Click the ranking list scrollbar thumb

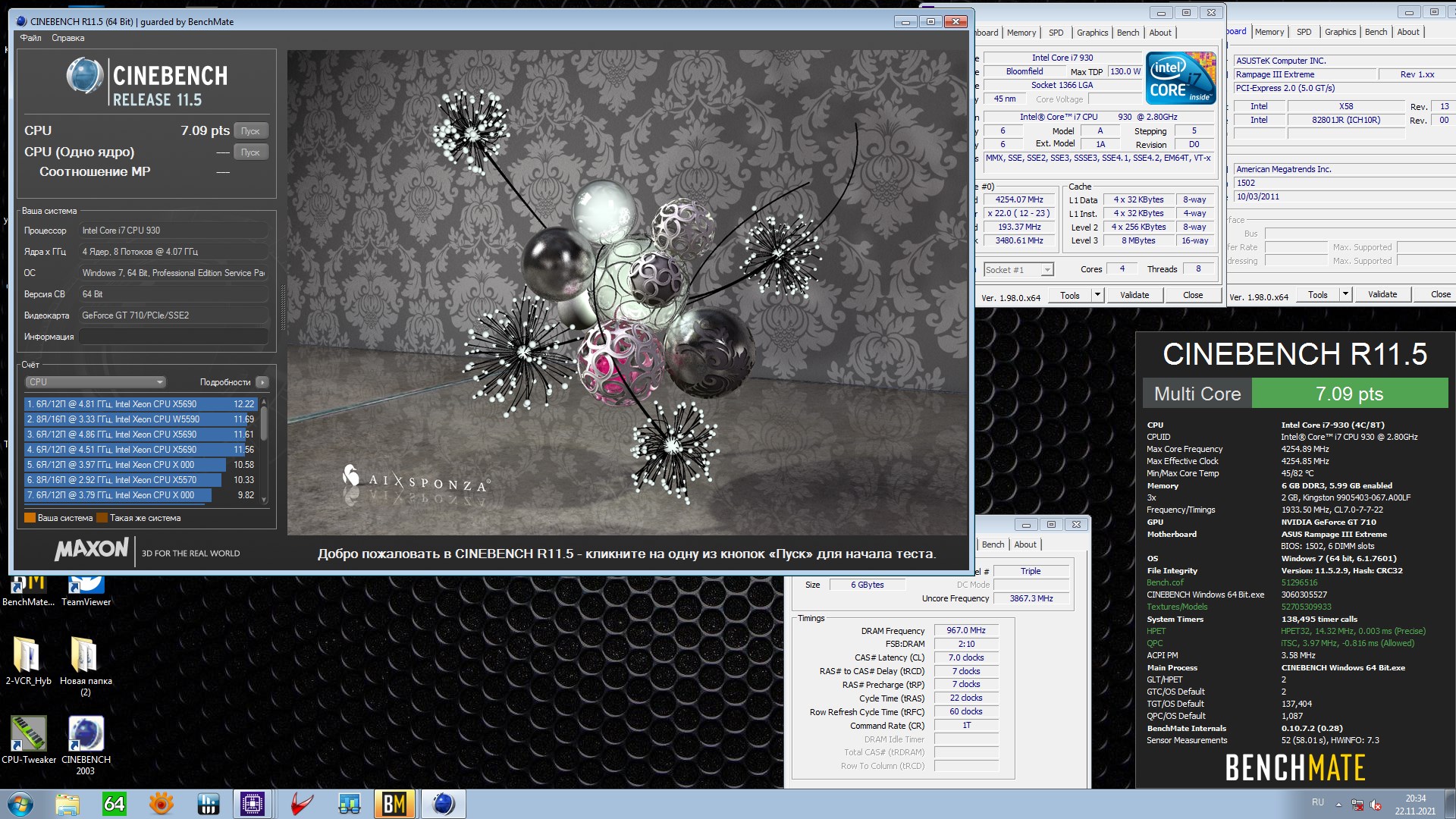264,422
